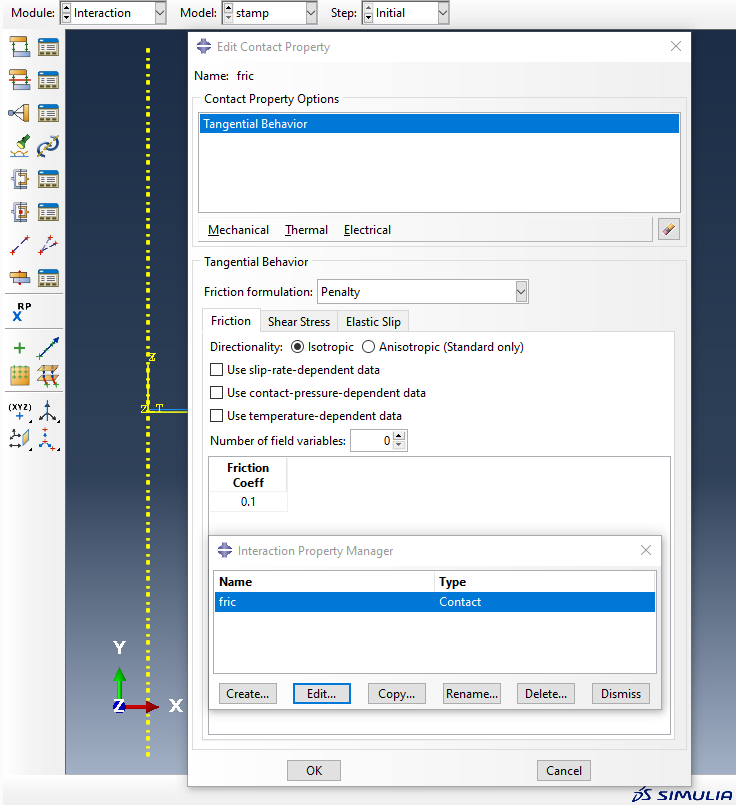Select the Create Constraint tool icon
Image resolution: width=736 pixels, height=805 pixels.
[20, 113]
